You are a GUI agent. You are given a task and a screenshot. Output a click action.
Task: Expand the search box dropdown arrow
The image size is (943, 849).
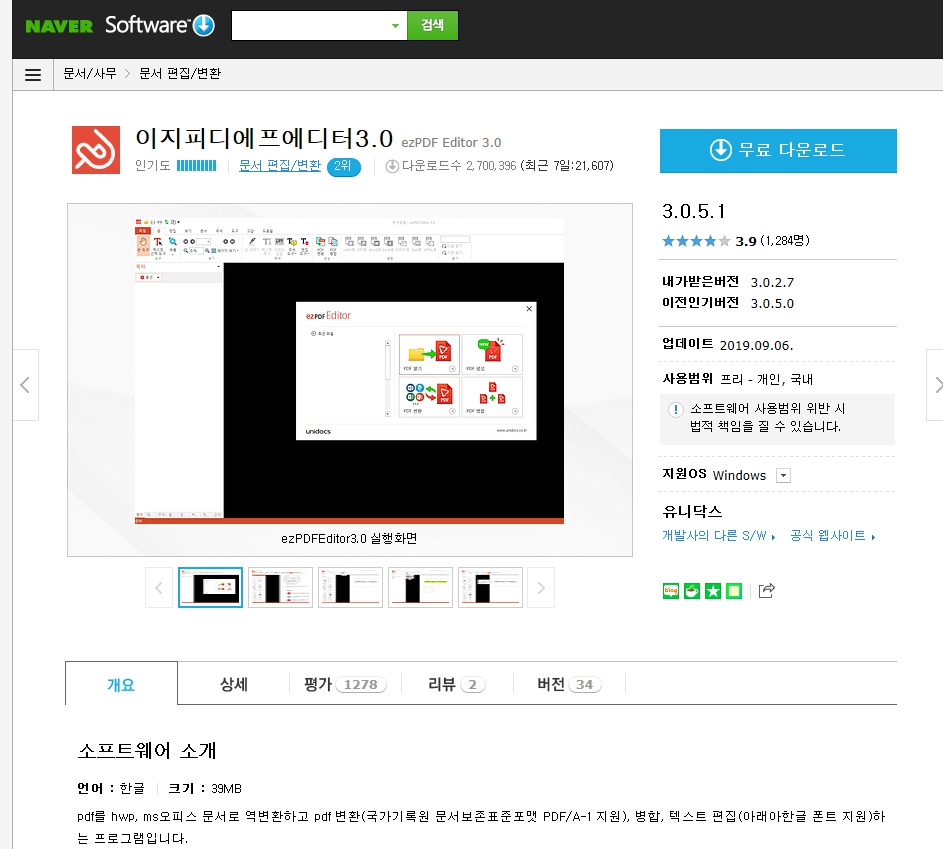[x=395, y=26]
